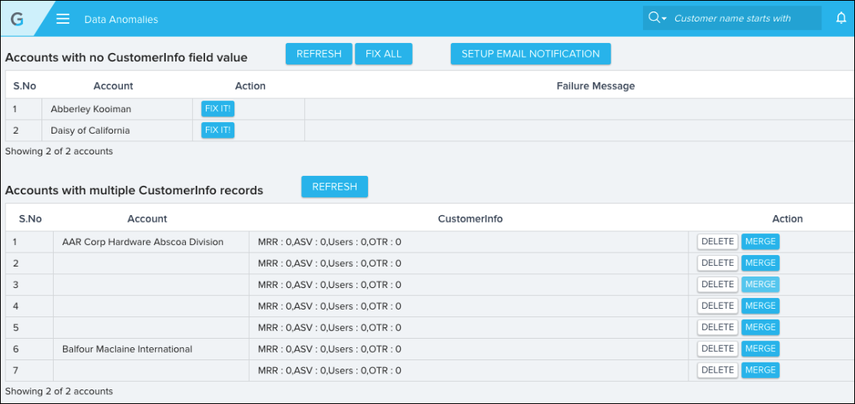
Task: Click the CustomerInfo column header
Action: click(x=471, y=219)
